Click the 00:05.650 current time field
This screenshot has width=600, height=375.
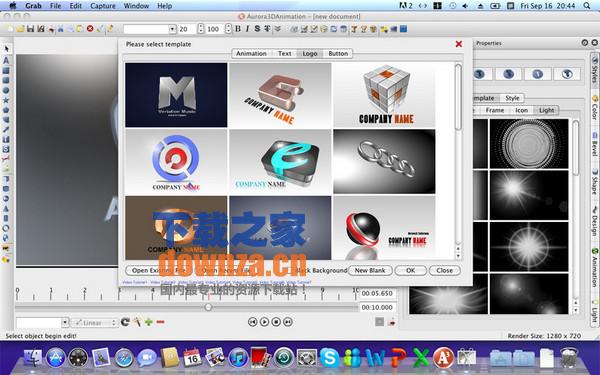click(x=377, y=293)
